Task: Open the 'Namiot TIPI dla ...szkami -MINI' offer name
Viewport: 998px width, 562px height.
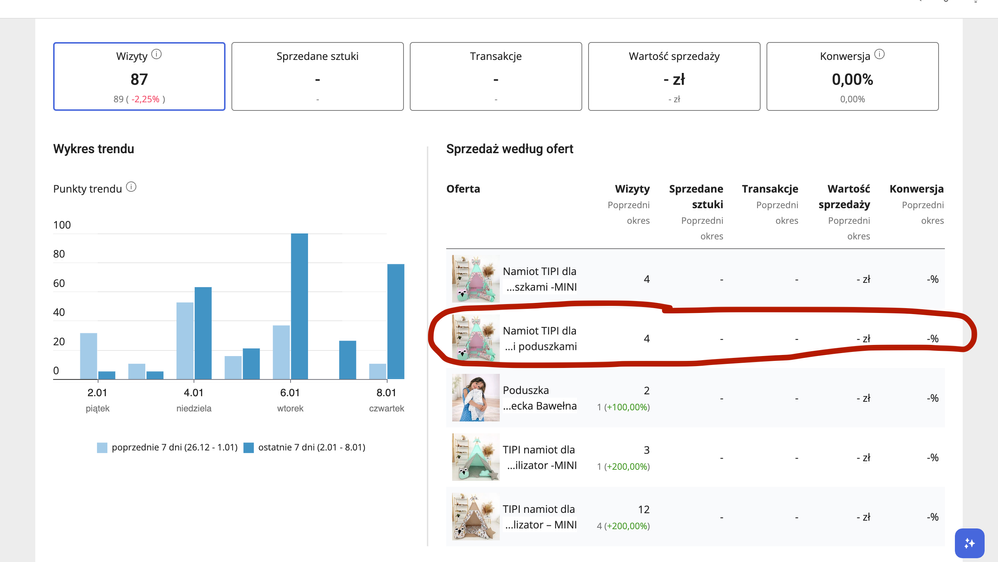Action: pos(539,279)
